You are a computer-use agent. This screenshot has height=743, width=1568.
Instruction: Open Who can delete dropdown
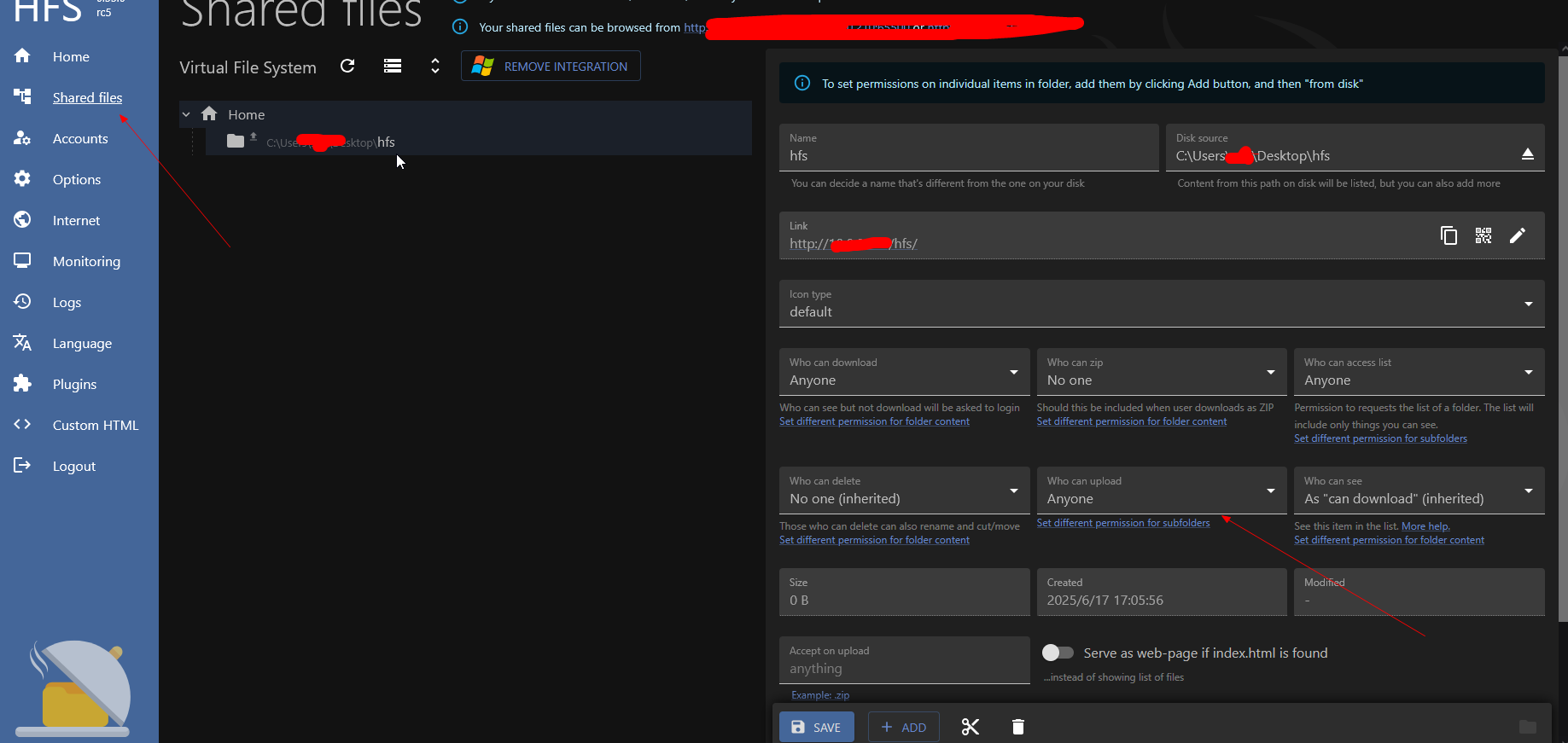(905, 490)
